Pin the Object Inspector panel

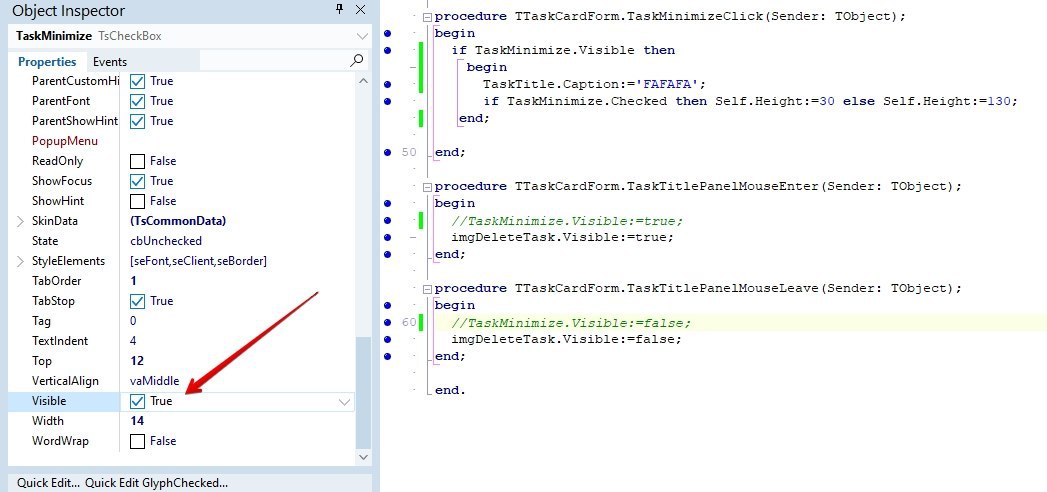(x=339, y=9)
